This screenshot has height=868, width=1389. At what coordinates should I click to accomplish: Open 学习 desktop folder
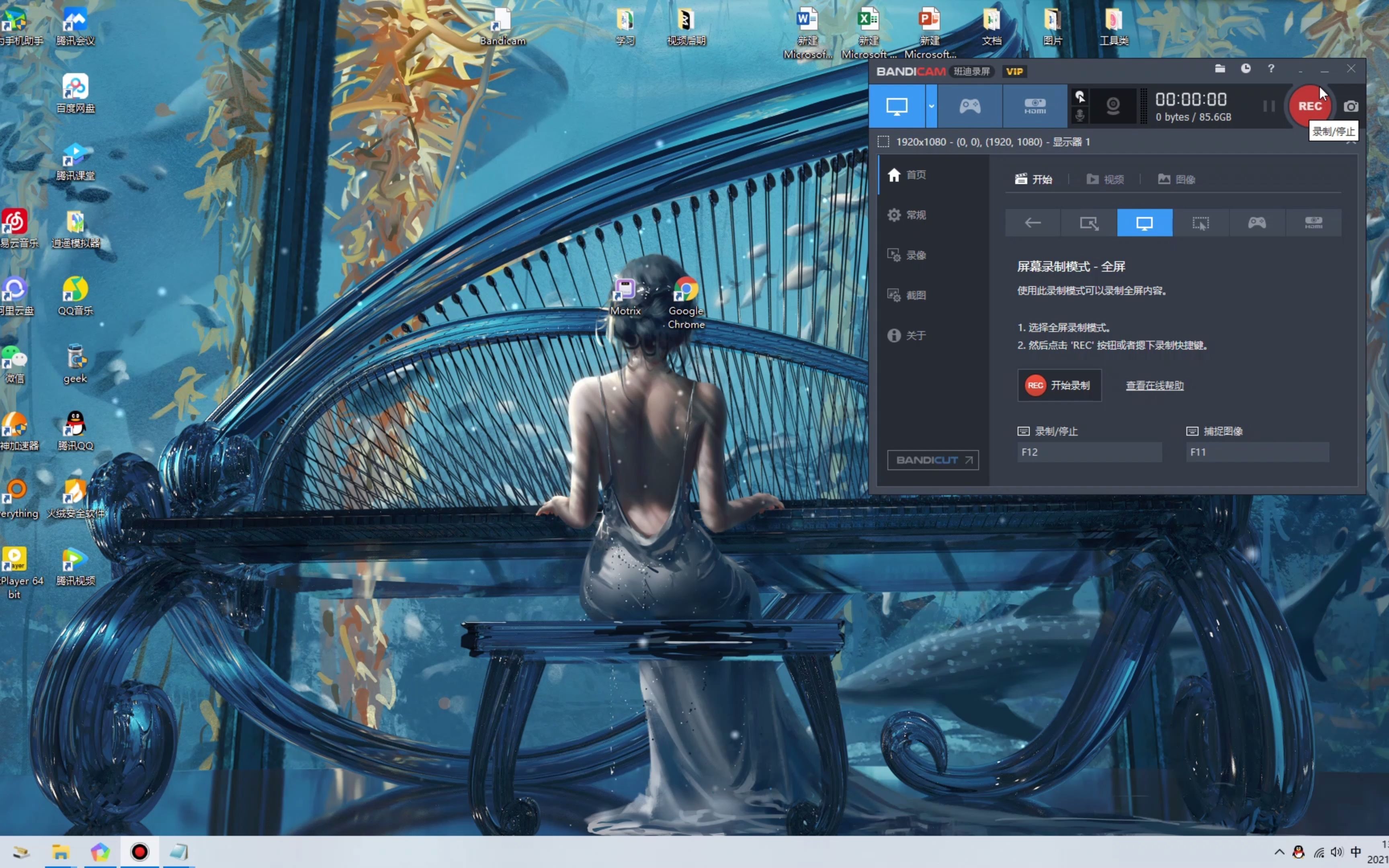coord(625,27)
